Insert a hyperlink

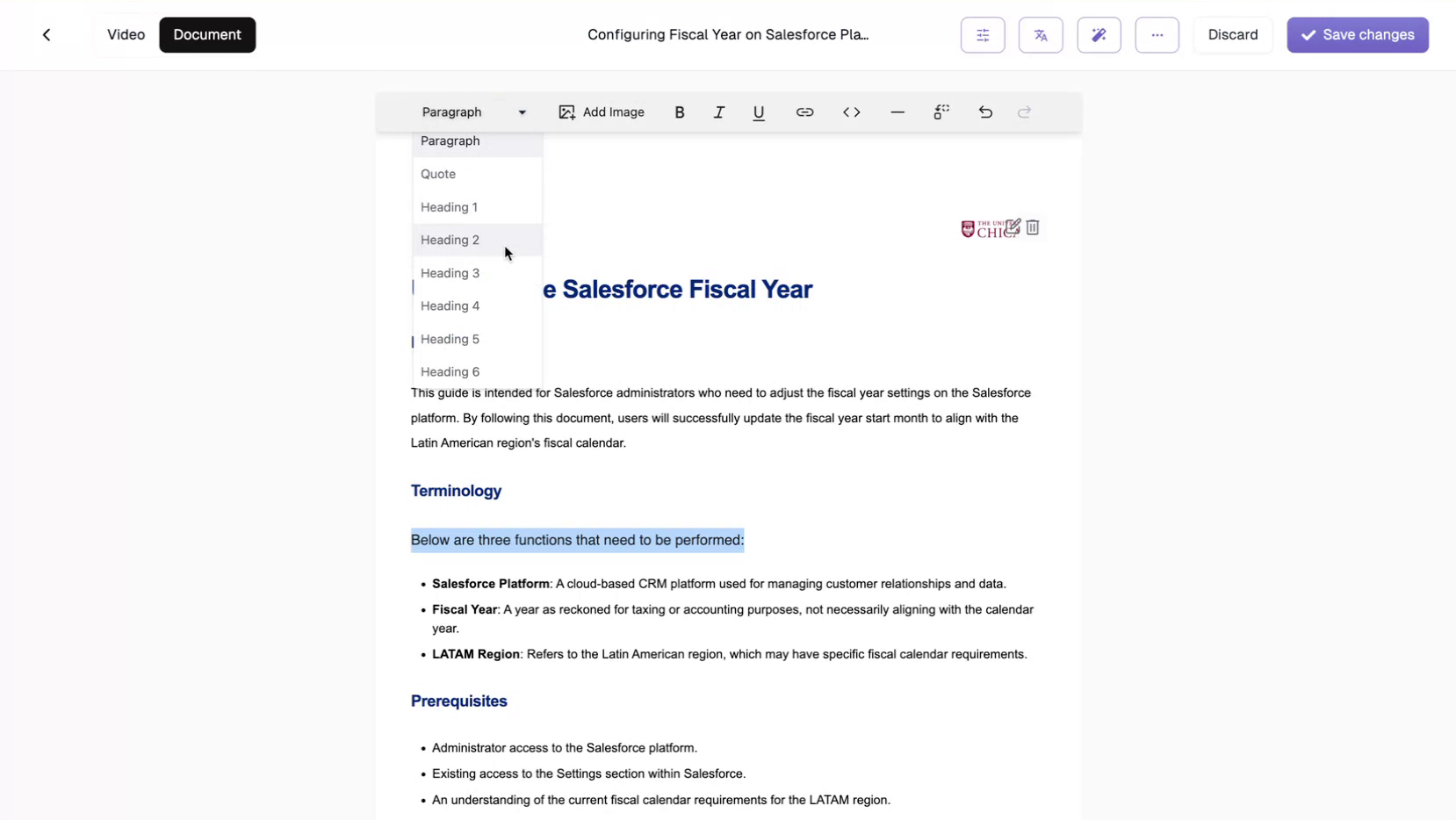pos(804,111)
